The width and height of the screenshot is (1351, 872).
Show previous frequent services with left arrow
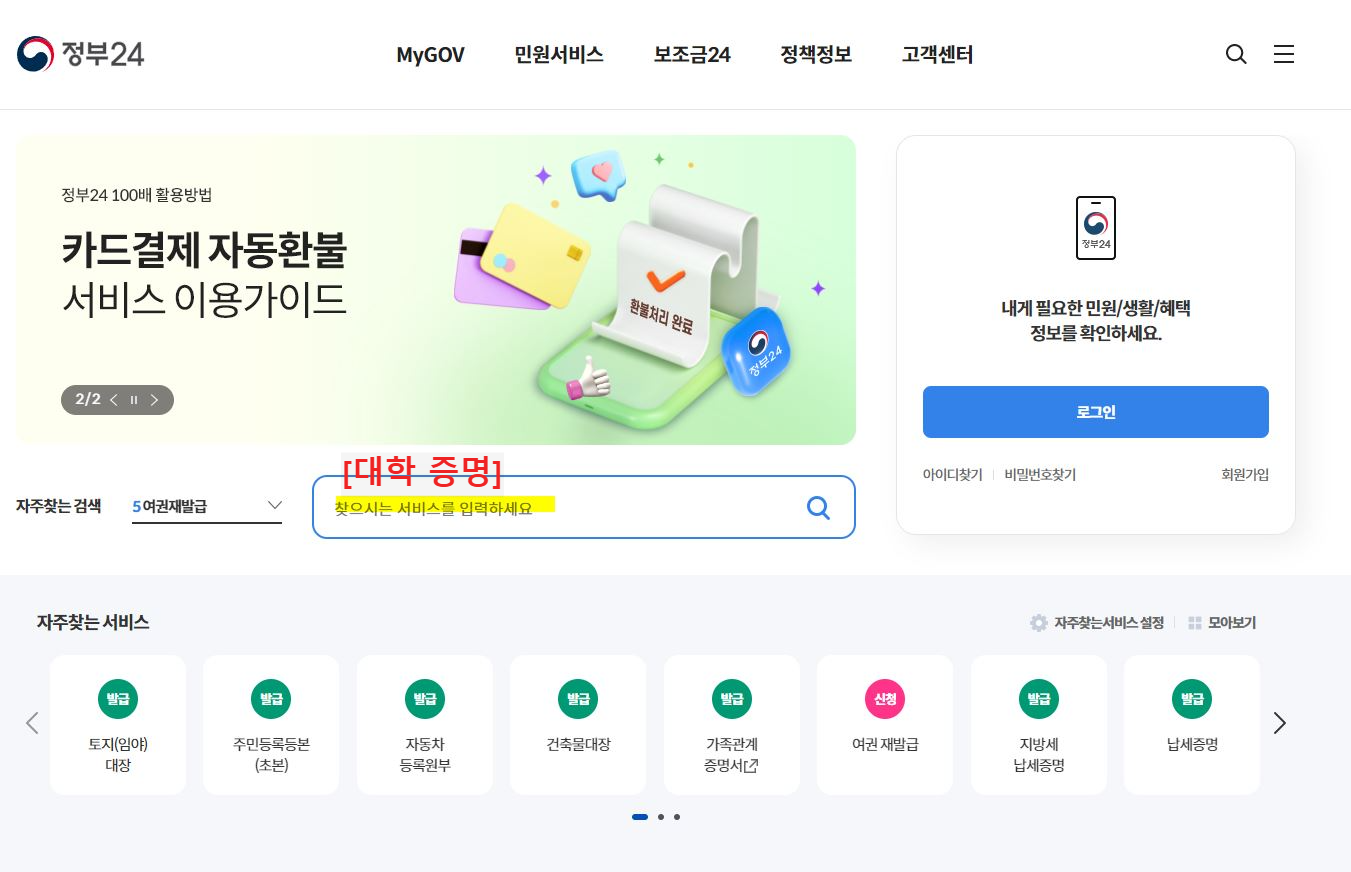[32, 723]
